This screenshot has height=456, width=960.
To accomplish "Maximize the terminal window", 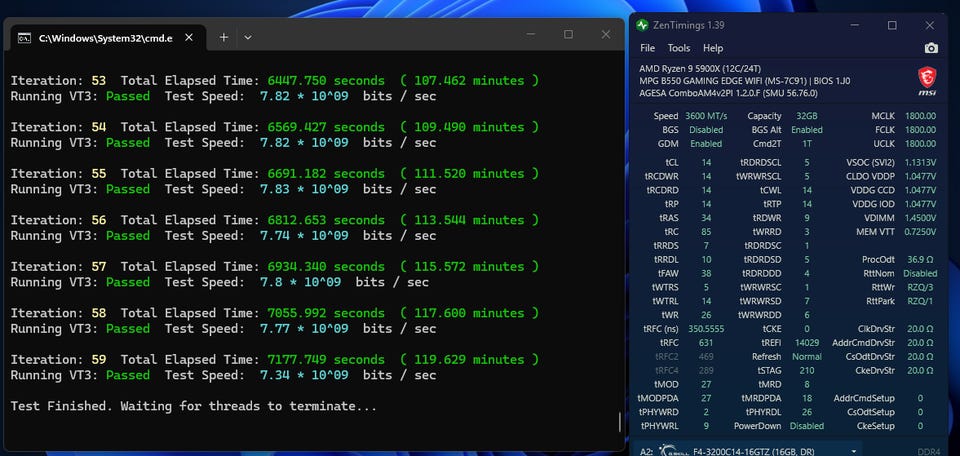I will [x=568, y=34].
